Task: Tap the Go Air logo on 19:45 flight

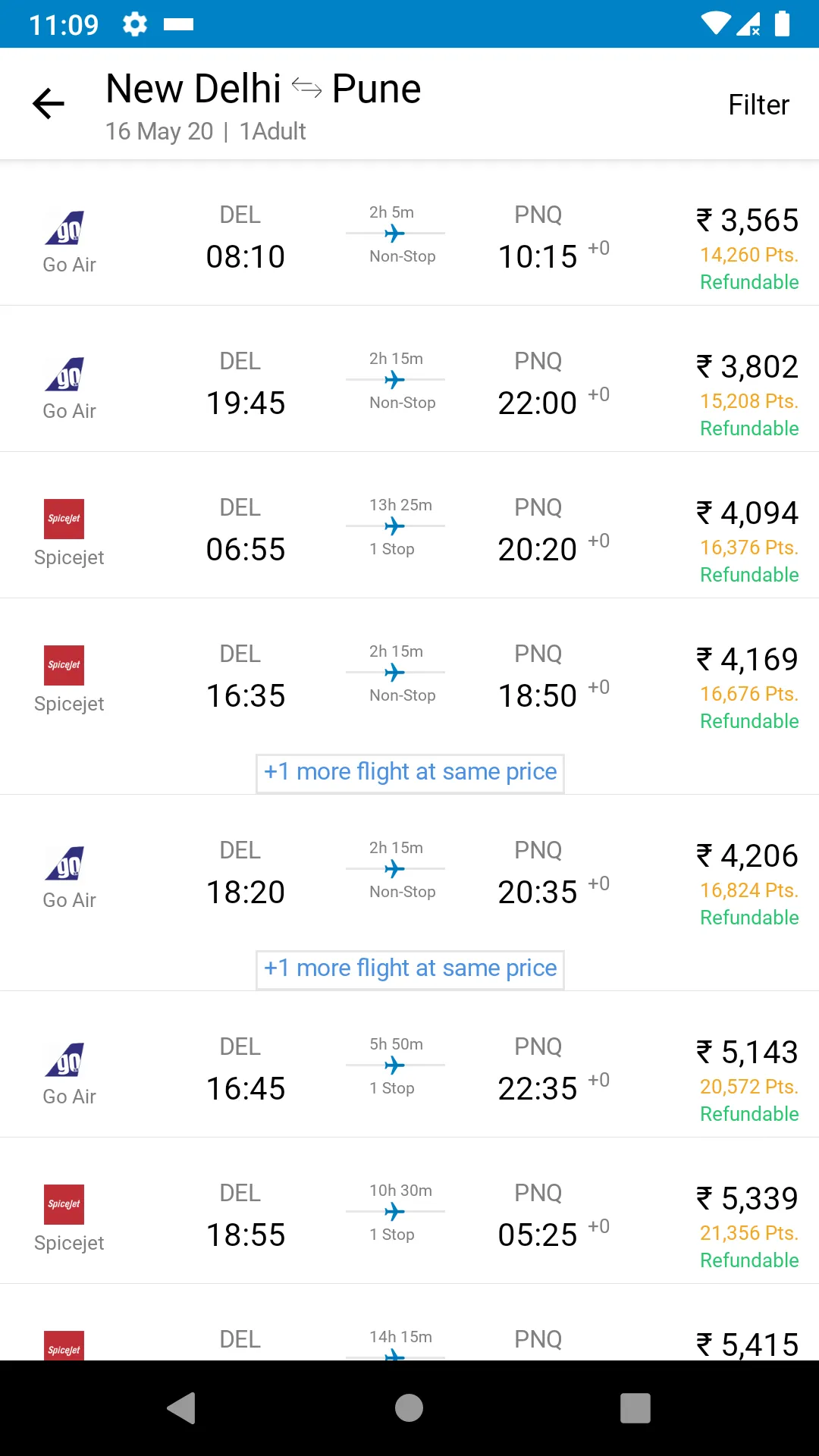Action: (65, 374)
